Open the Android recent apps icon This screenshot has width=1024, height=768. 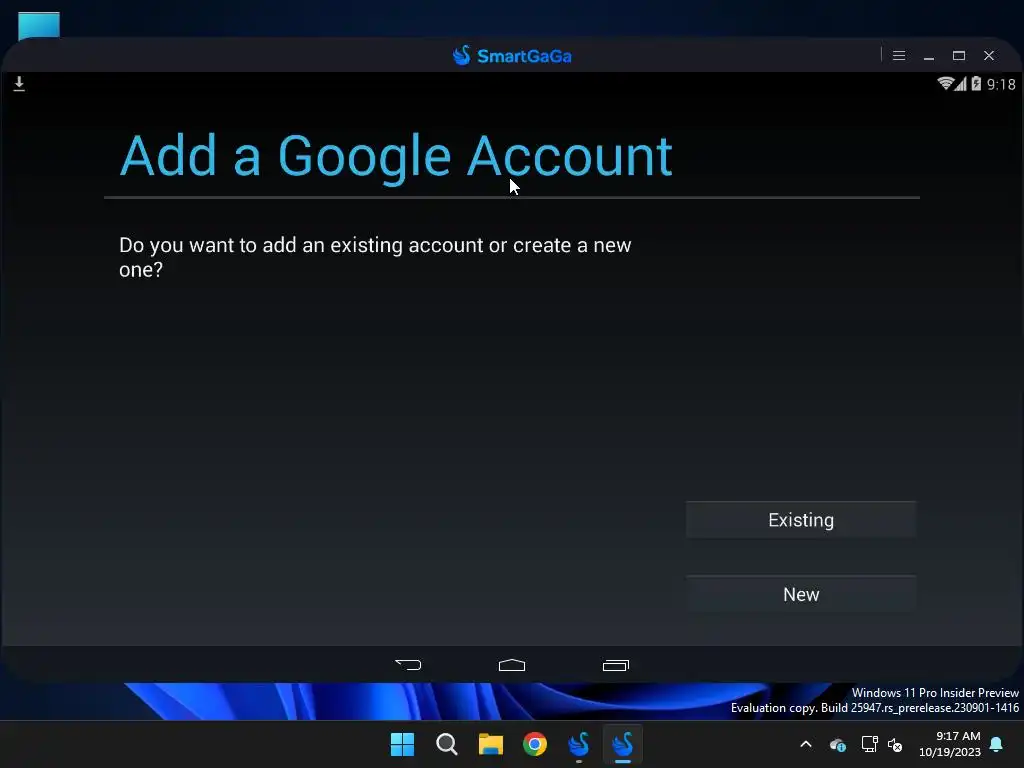point(616,665)
